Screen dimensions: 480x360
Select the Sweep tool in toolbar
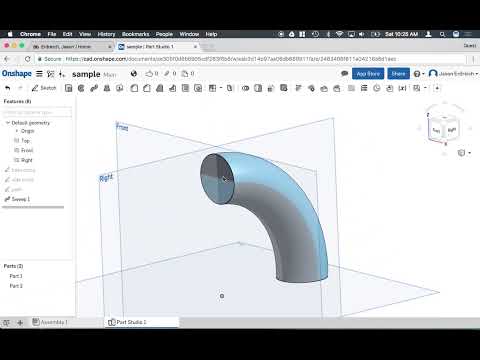pyautogui.click(x=94, y=88)
